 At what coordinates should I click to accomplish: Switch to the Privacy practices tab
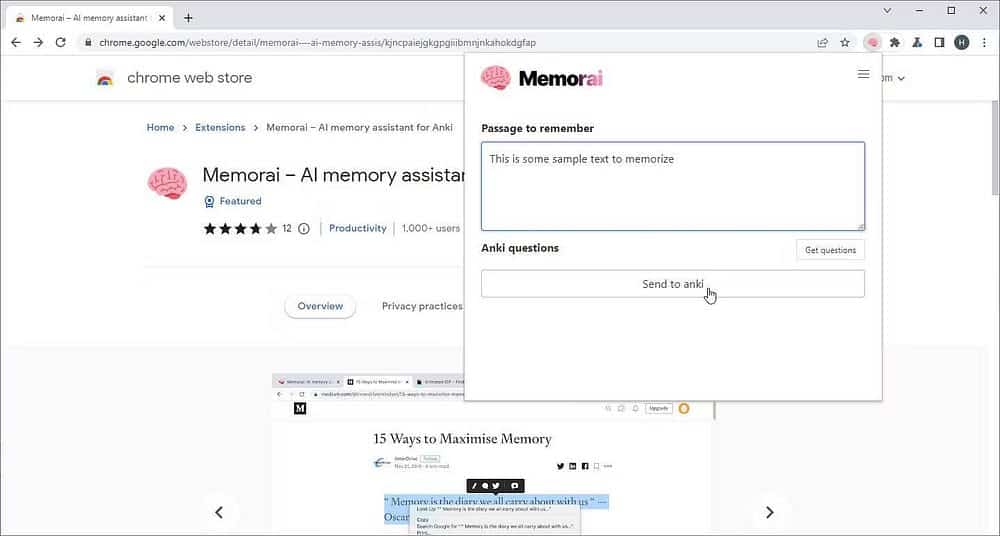pyautogui.click(x=422, y=306)
